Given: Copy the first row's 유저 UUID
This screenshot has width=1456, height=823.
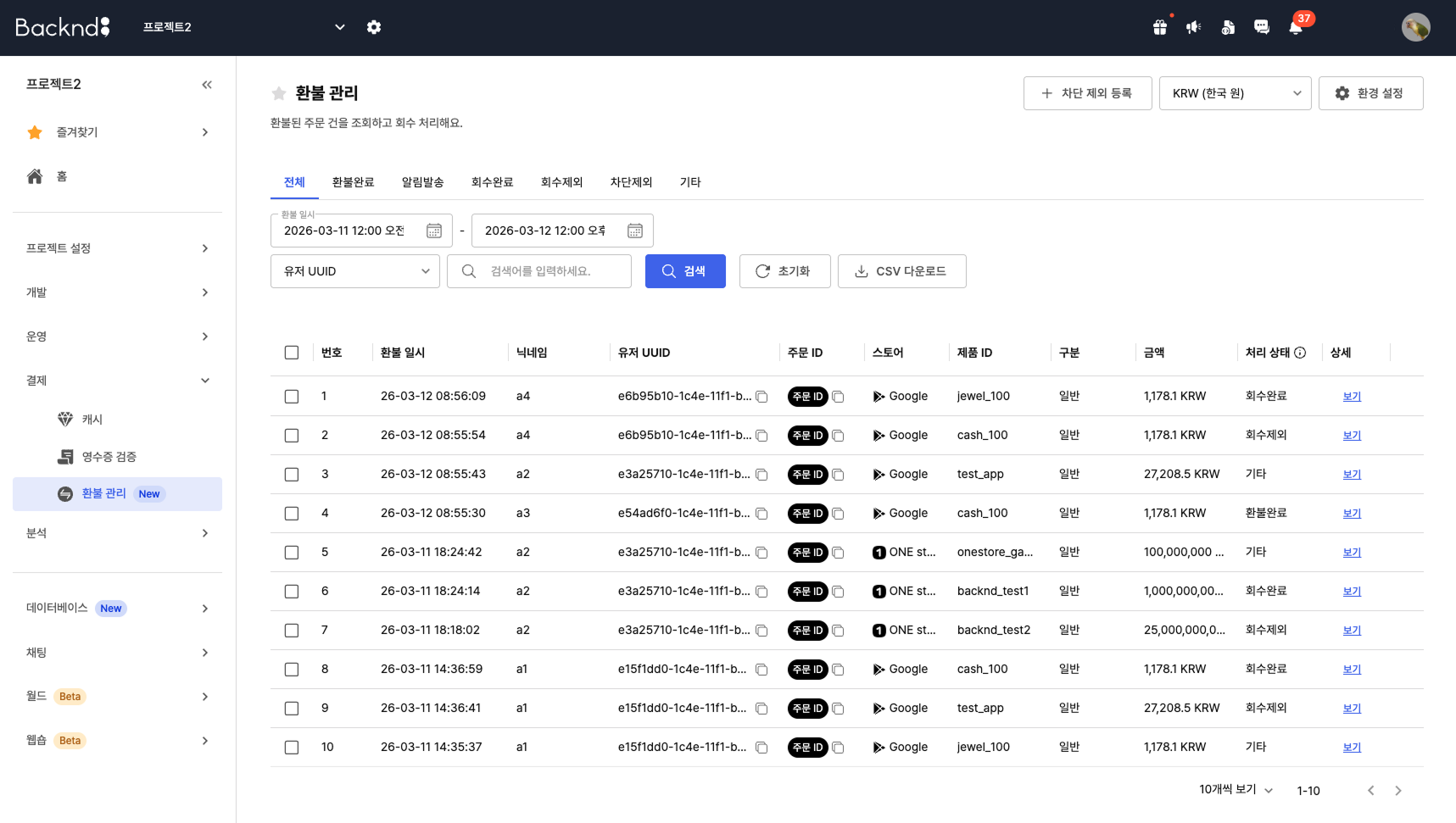Looking at the screenshot, I should click(761, 396).
